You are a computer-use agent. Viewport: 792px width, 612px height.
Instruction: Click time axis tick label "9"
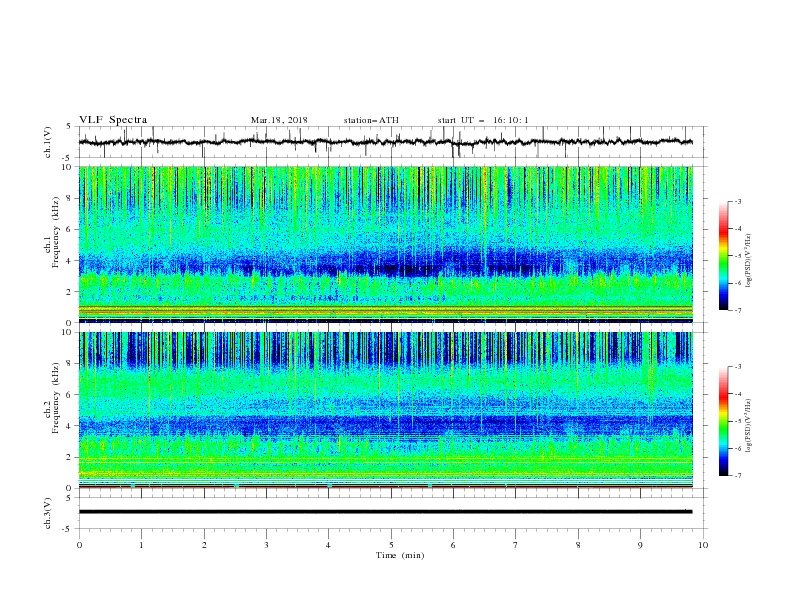coord(640,545)
